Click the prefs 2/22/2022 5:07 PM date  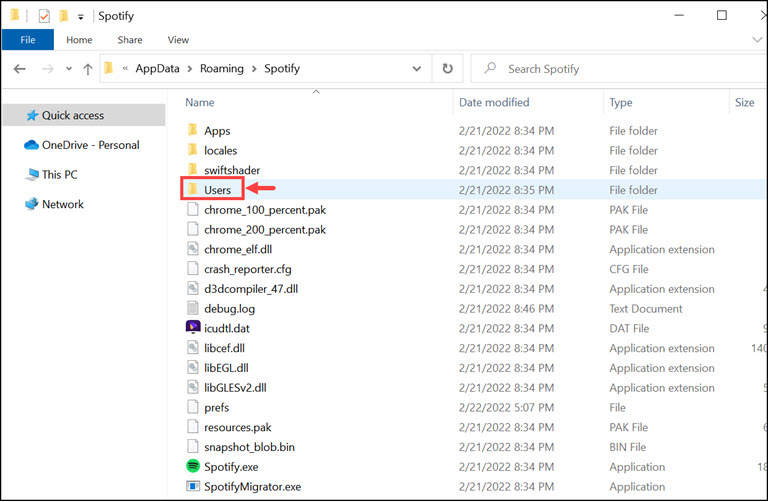506,407
